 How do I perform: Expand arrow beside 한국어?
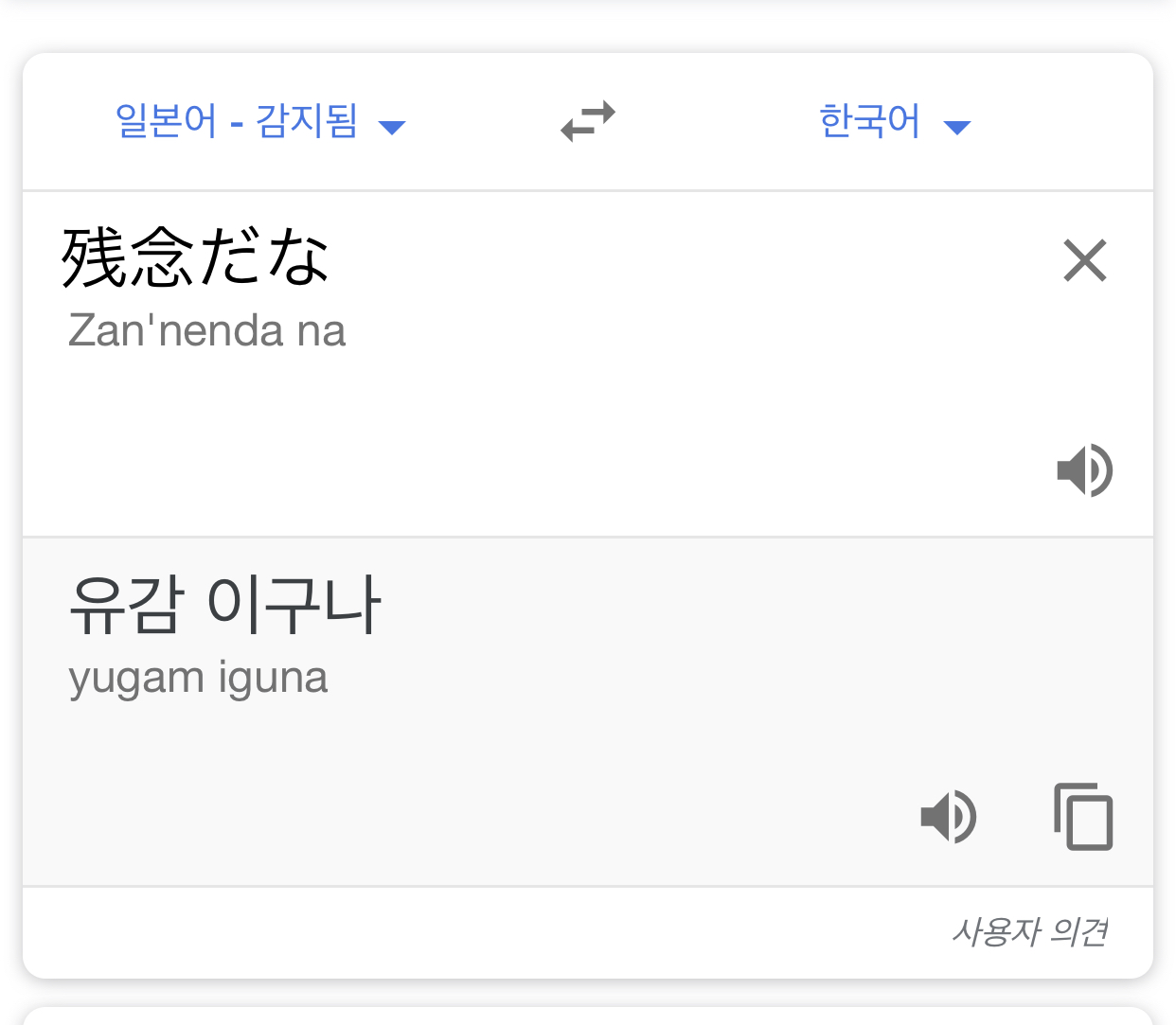957,127
